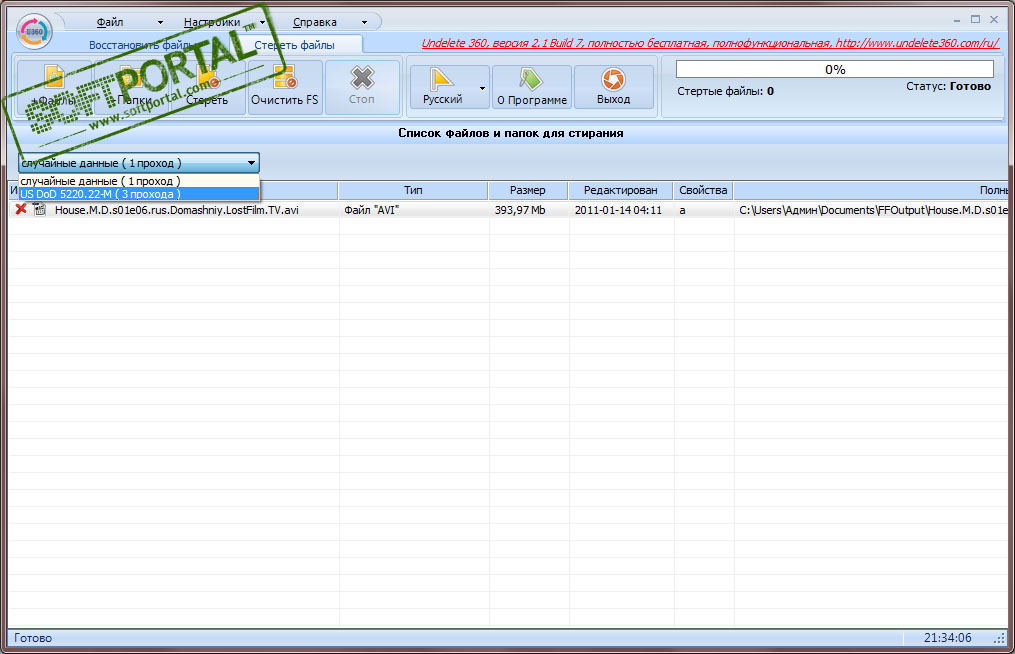
Task: Switch to the Восстановить файлы tab
Action: 140,45
